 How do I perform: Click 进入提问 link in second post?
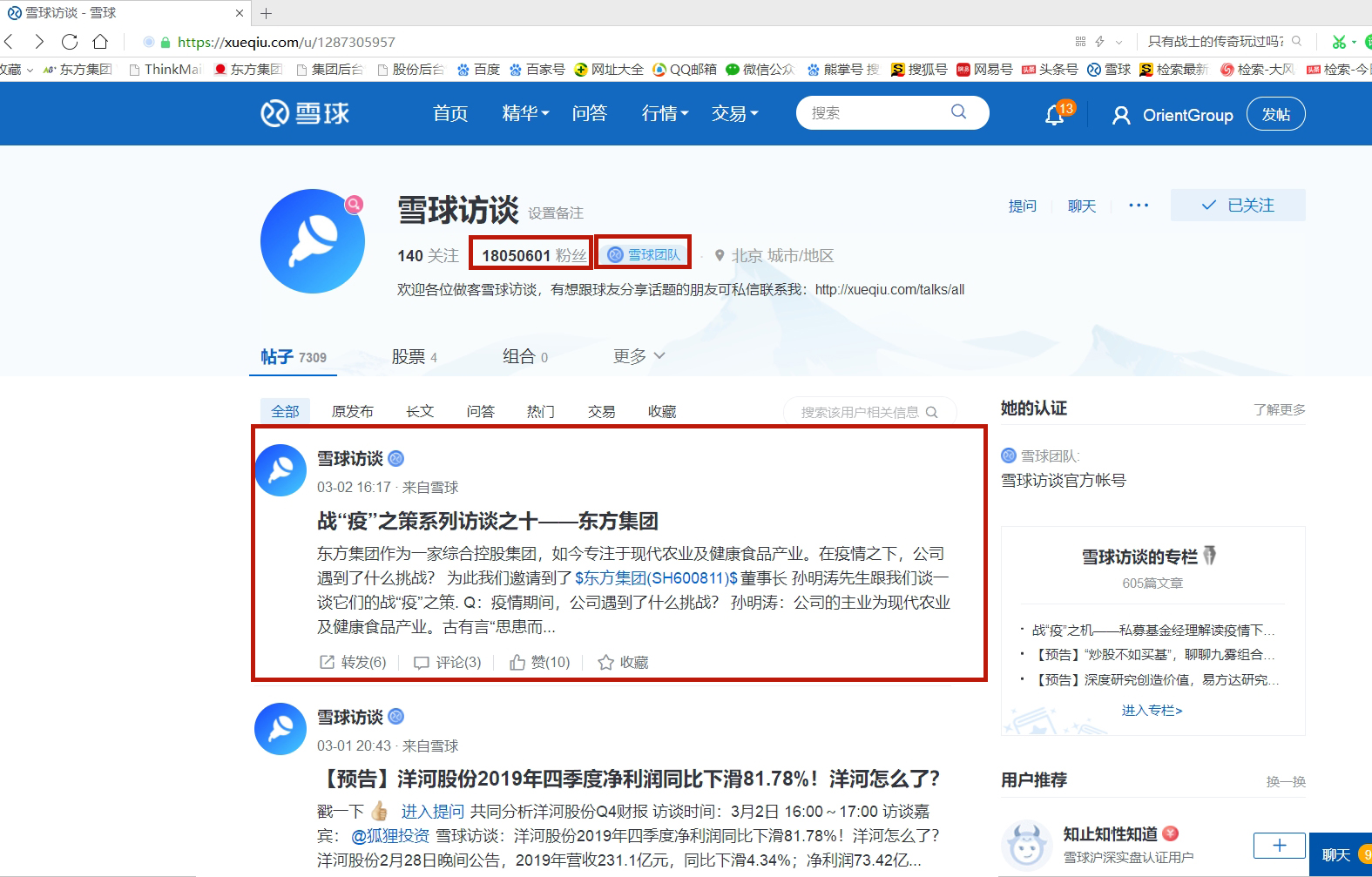click(432, 811)
